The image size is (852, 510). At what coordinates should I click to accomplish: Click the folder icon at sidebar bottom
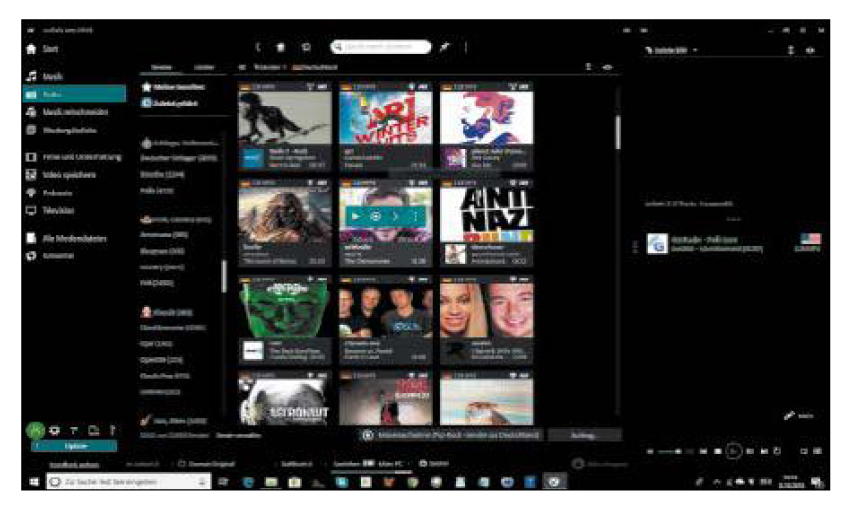coord(94,431)
